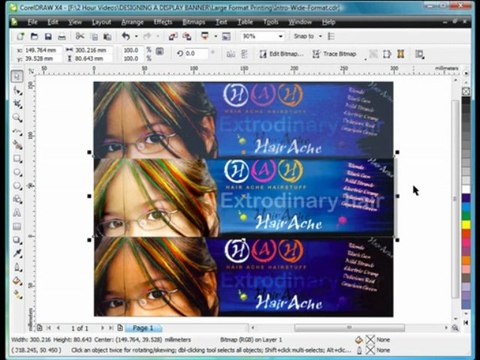This screenshot has height=360, width=480.
Task: Open the zoom navigator at canvas corner
Action: tap(455, 328)
